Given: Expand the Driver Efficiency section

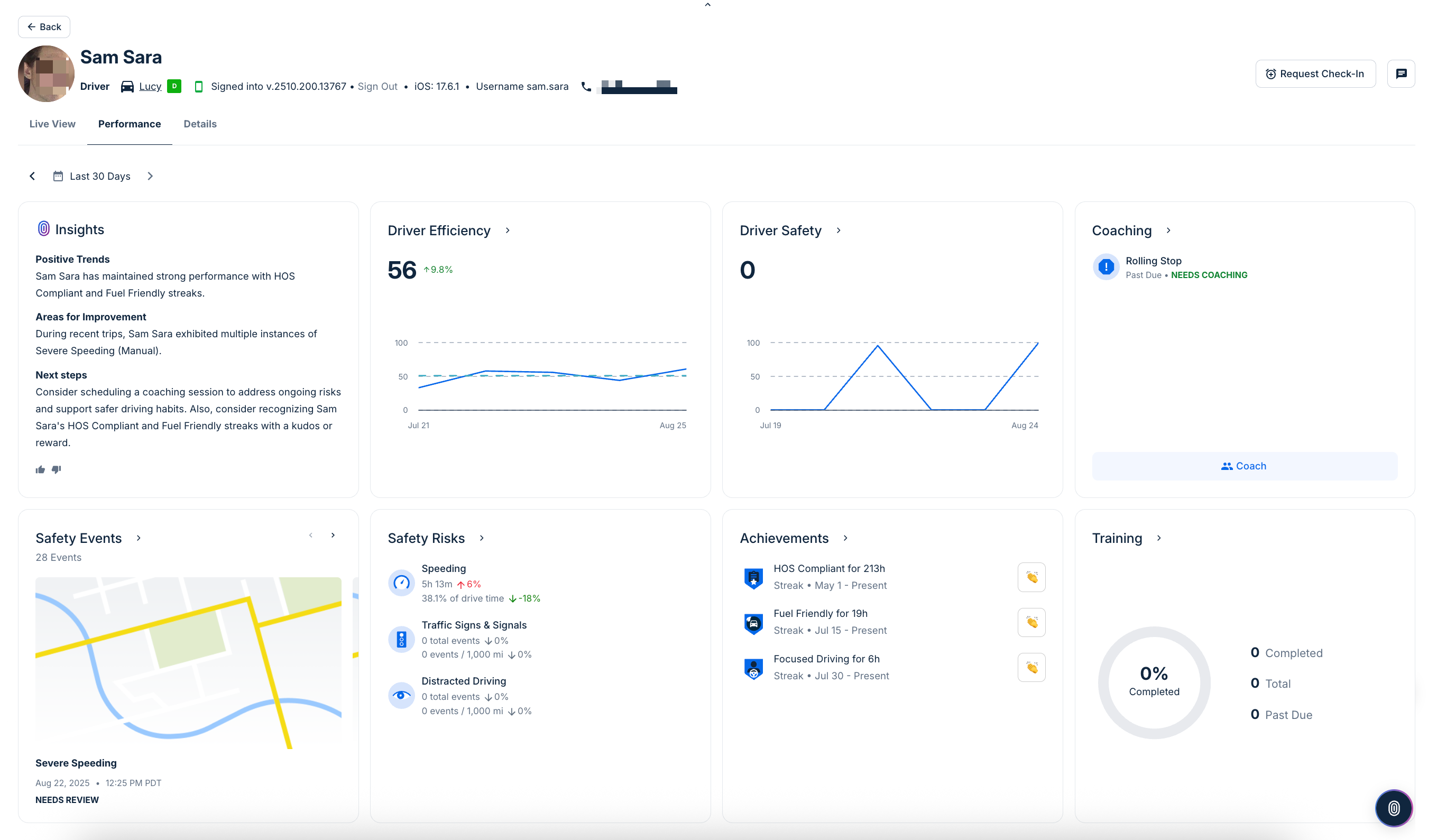Looking at the screenshot, I should pyautogui.click(x=508, y=230).
